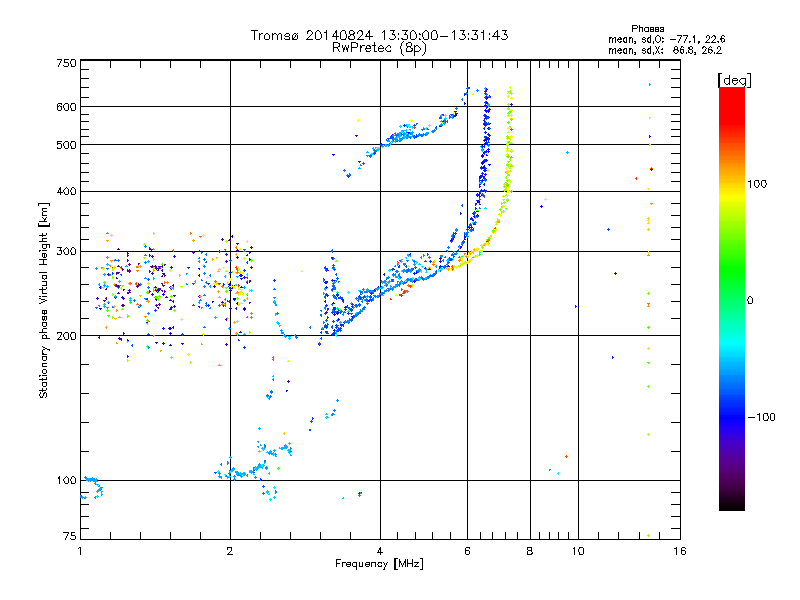Click x-axis tick label '2'

(x=230, y=551)
